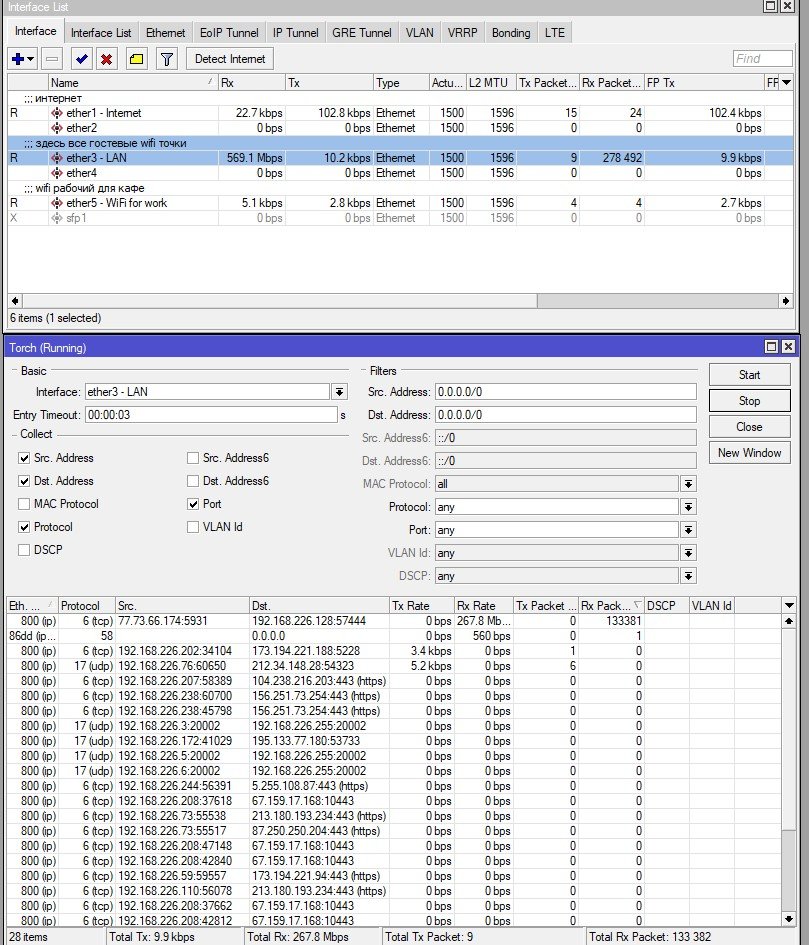Click the yellow Comment note icon
The width and height of the screenshot is (809, 945).
[136, 59]
